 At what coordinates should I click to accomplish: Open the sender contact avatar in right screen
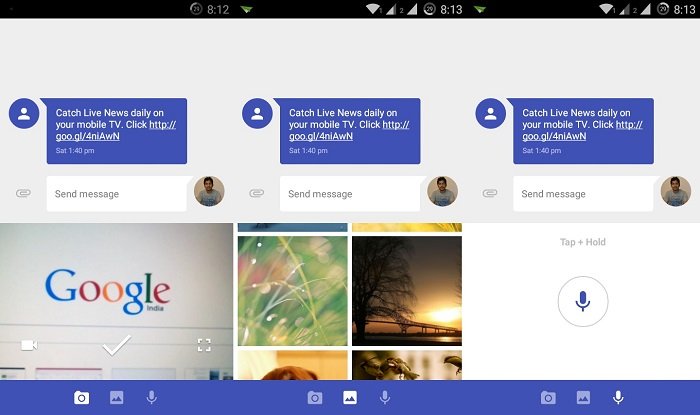pos(491,113)
